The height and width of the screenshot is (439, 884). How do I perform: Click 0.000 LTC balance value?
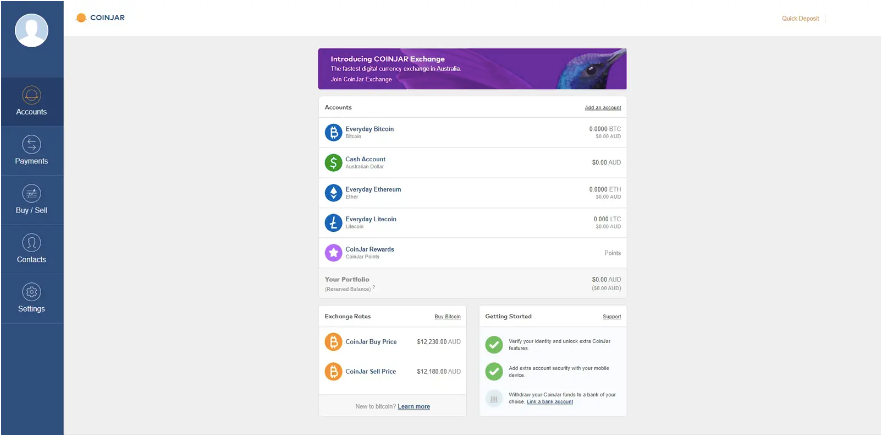pyautogui.click(x=607, y=219)
